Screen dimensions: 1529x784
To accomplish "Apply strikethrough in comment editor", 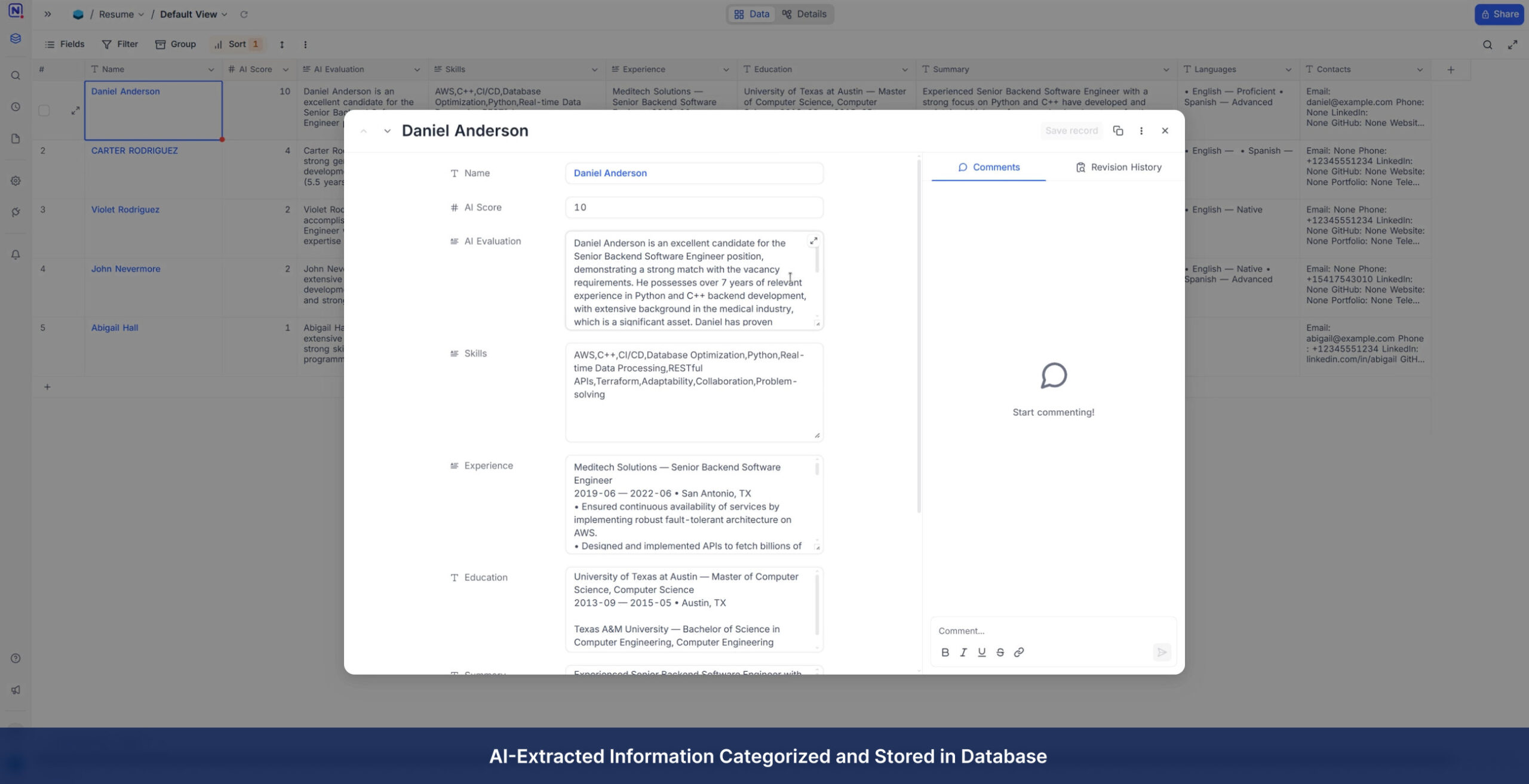I will point(1000,652).
